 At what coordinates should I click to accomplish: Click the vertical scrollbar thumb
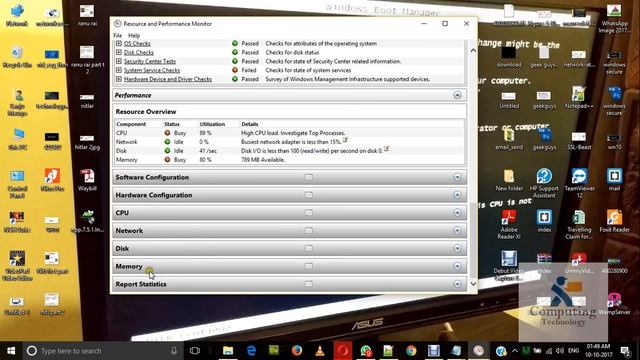[x=473, y=240]
